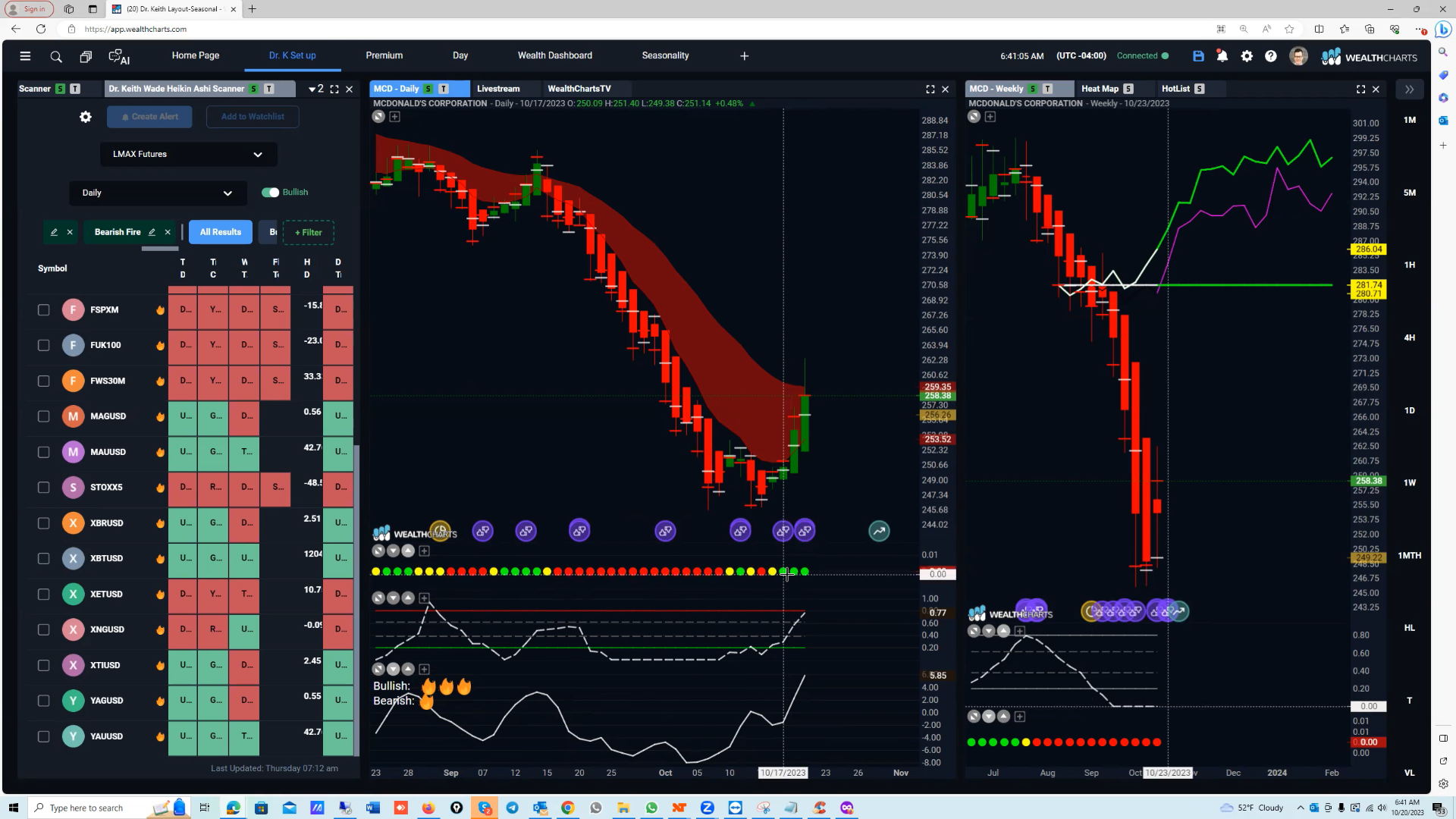Screen dimensions: 1456x819
Task: Check the FSPXM row checkbox
Action: point(43,310)
